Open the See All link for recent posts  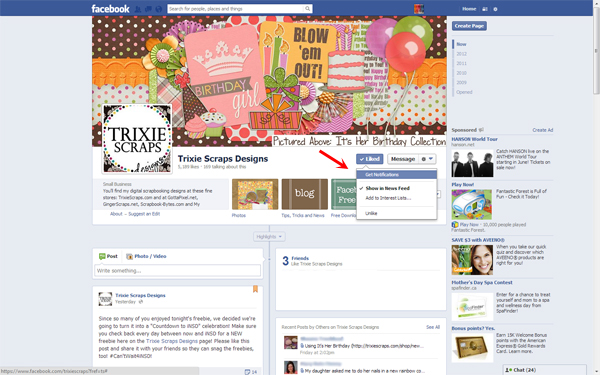pos(433,327)
